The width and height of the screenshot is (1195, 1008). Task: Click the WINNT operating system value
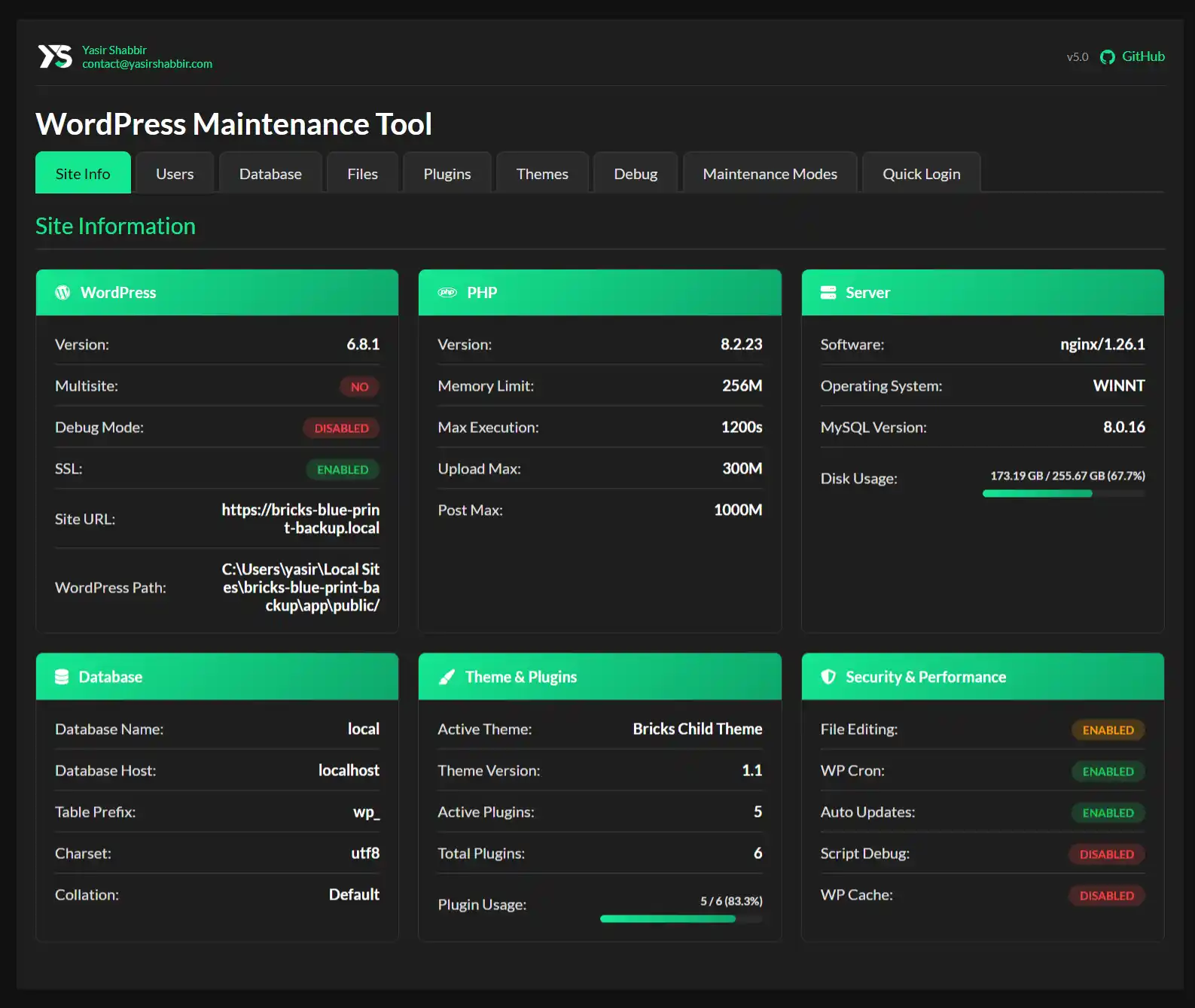coord(1119,385)
